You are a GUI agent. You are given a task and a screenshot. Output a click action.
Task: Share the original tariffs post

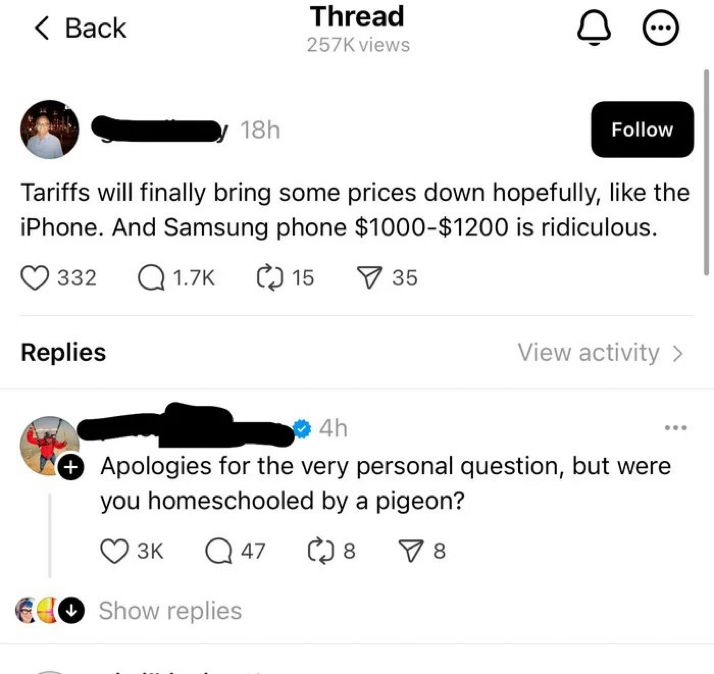click(368, 278)
